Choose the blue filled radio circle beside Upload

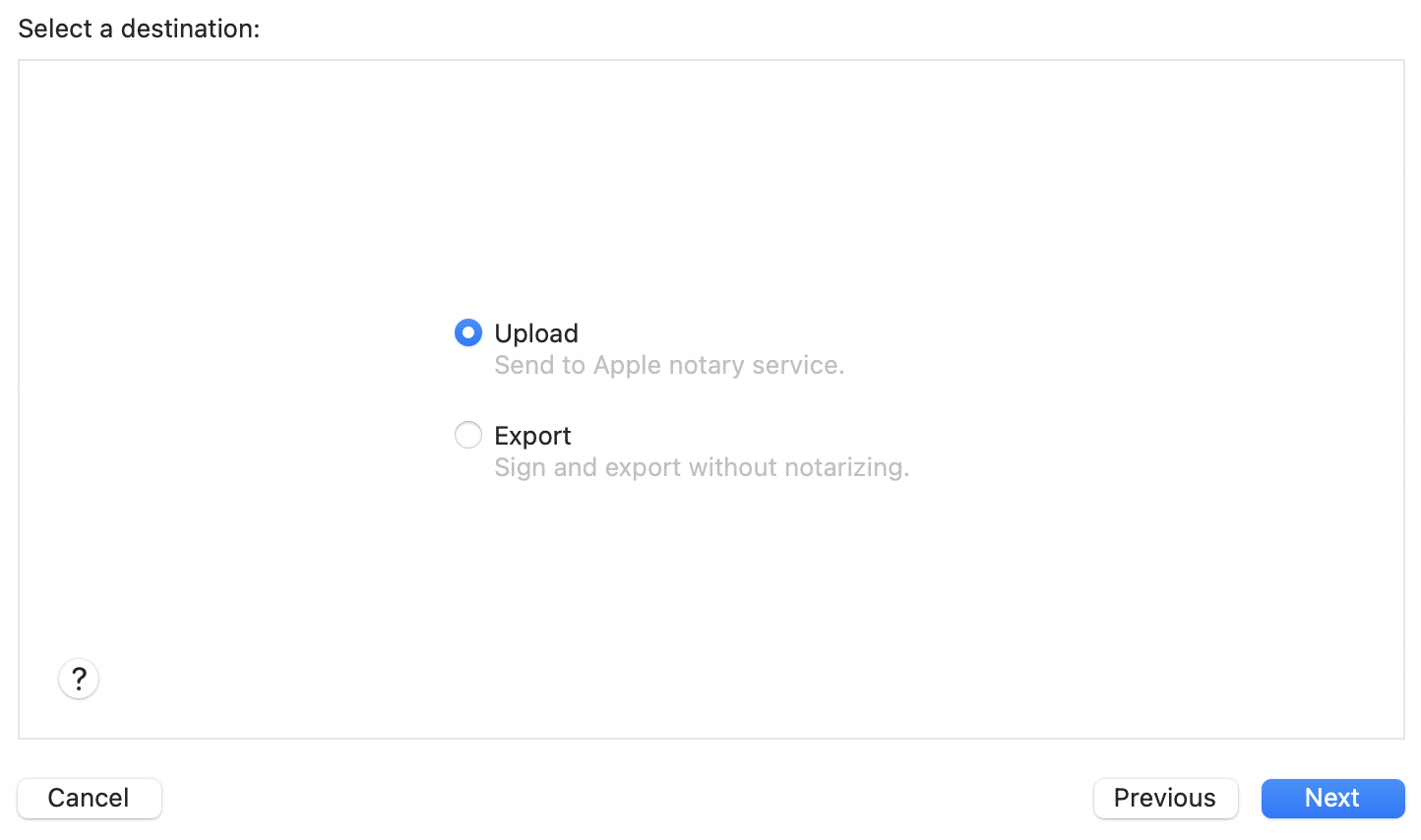click(468, 333)
